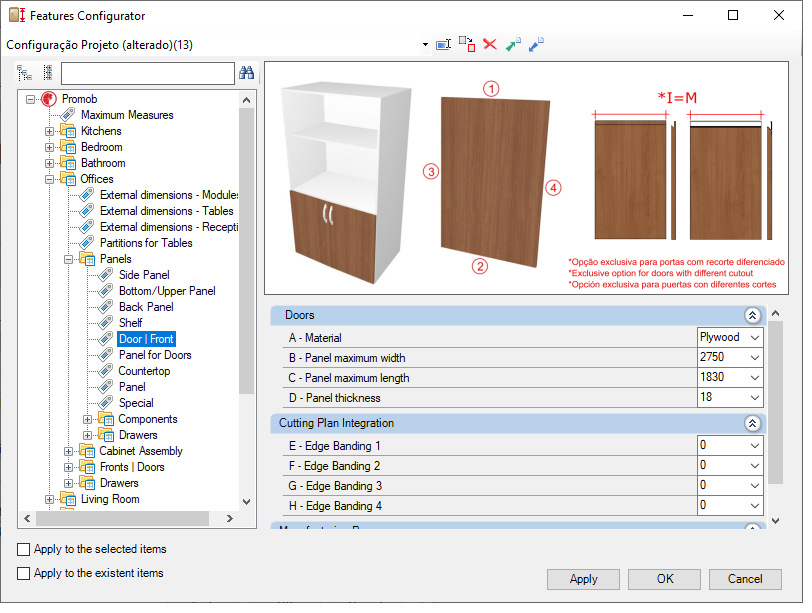
Task: Select the Bottom/Upper Panel tree item
Action: (x=167, y=291)
